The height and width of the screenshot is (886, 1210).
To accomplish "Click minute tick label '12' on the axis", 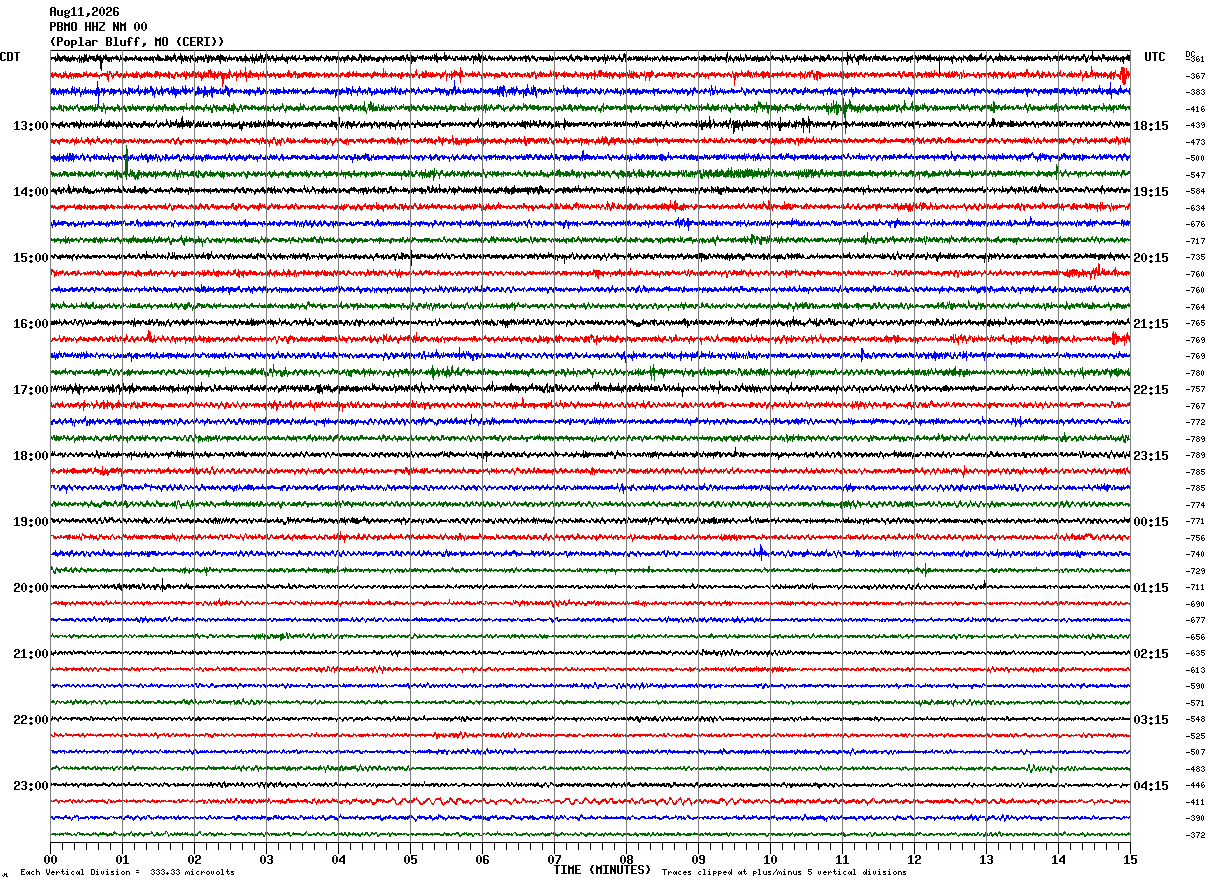I will coord(914,859).
